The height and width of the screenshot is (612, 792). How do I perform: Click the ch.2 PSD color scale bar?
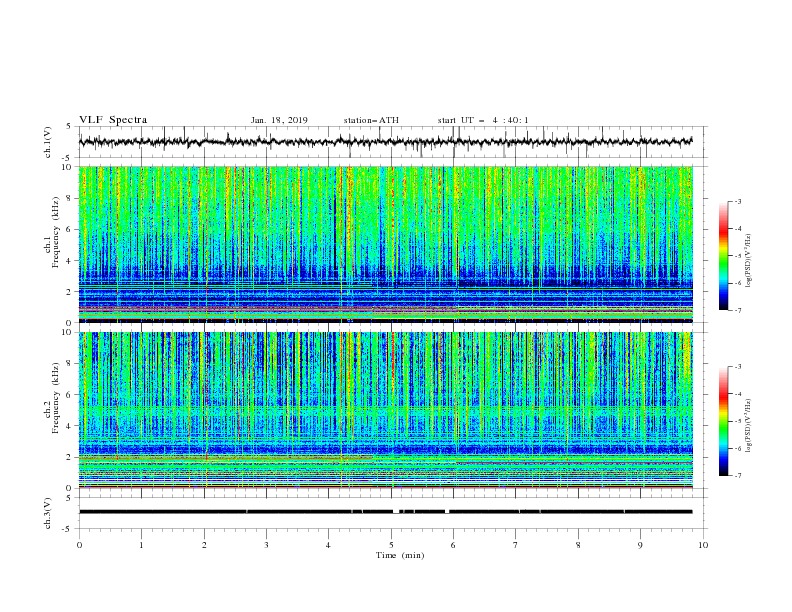[x=723, y=421]
